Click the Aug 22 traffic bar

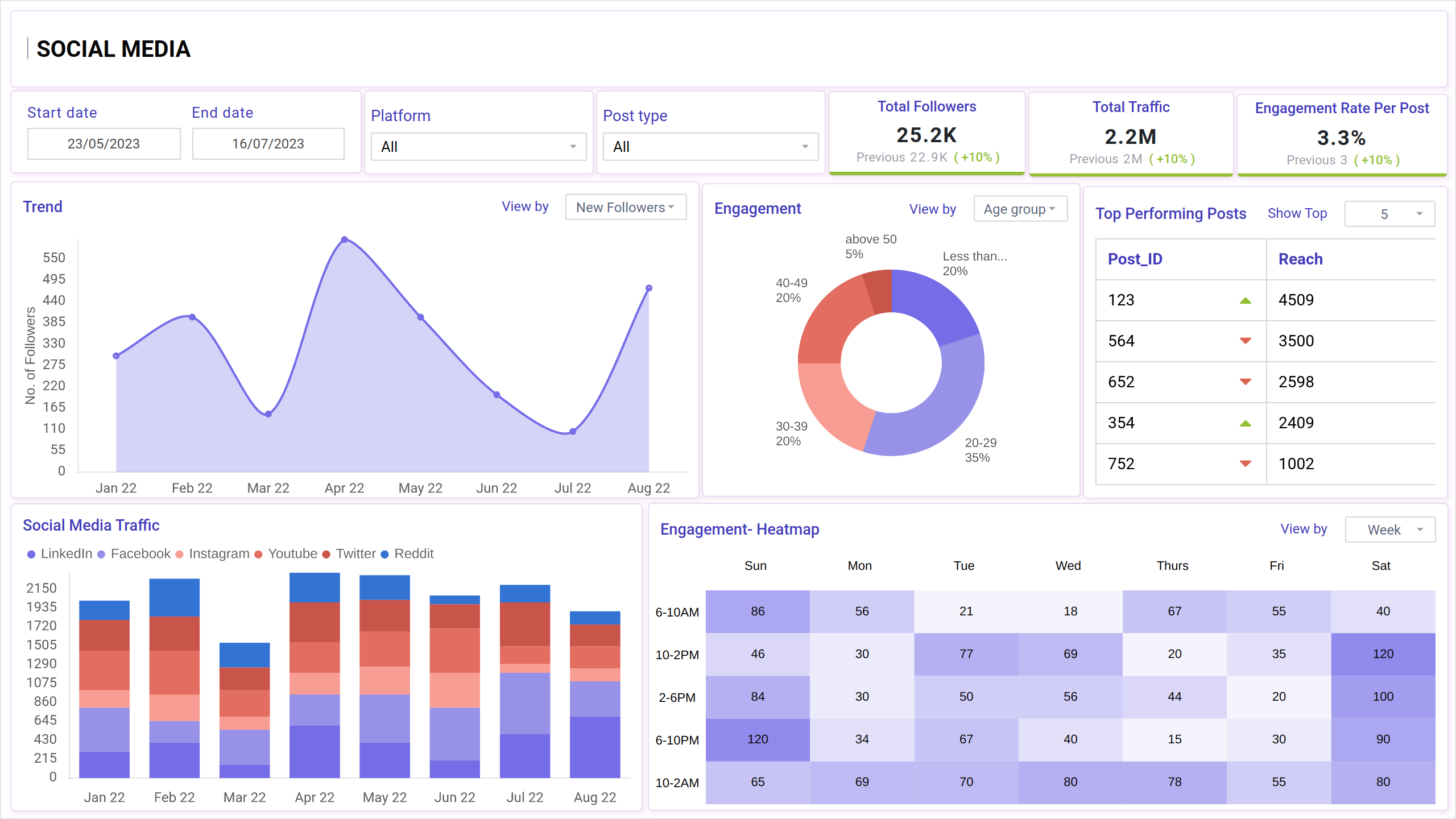click(595, 694)
